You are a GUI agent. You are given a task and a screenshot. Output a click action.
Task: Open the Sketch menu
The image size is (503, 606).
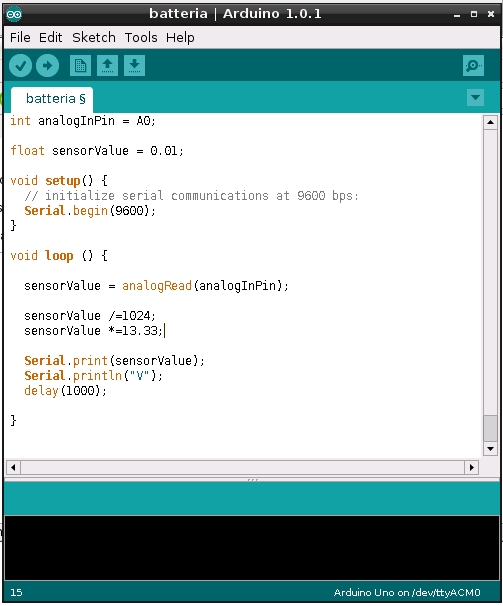pos(94,37)
